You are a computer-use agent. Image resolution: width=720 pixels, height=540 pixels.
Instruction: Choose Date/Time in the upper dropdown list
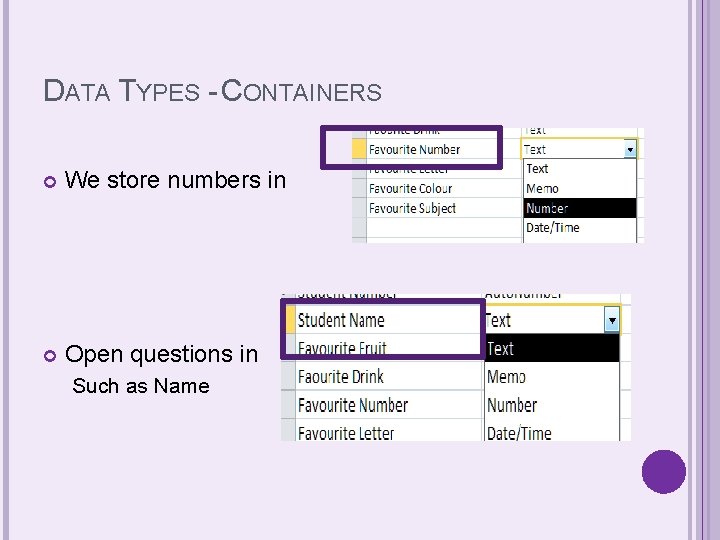(579, 228)
